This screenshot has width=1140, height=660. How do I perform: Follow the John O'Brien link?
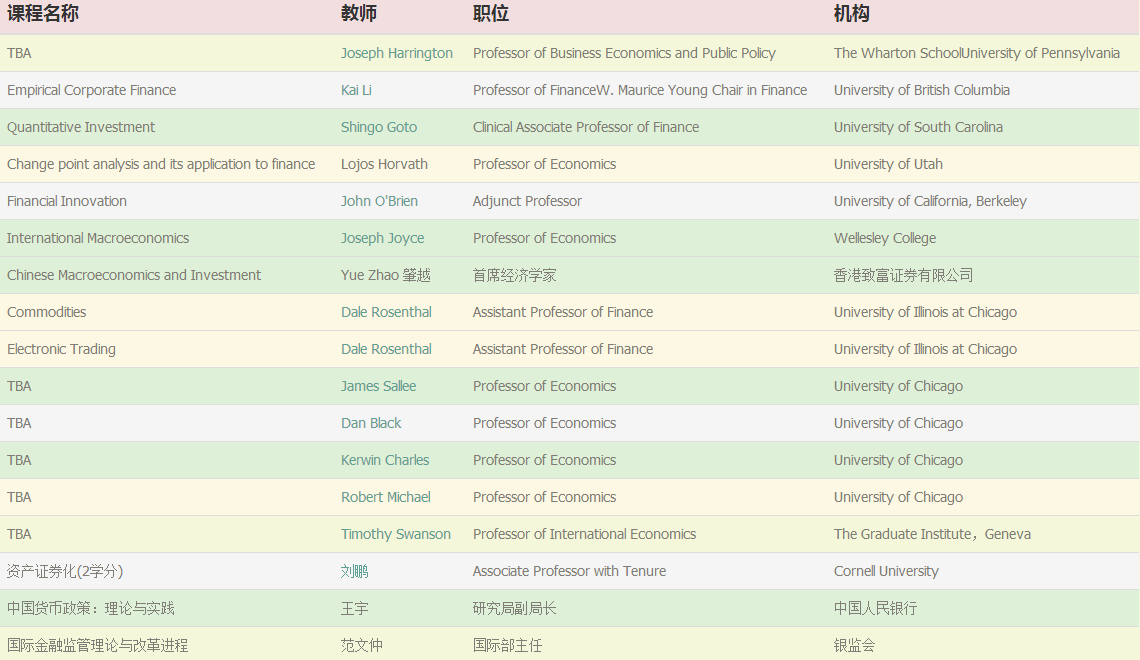(x=379, y=201)
